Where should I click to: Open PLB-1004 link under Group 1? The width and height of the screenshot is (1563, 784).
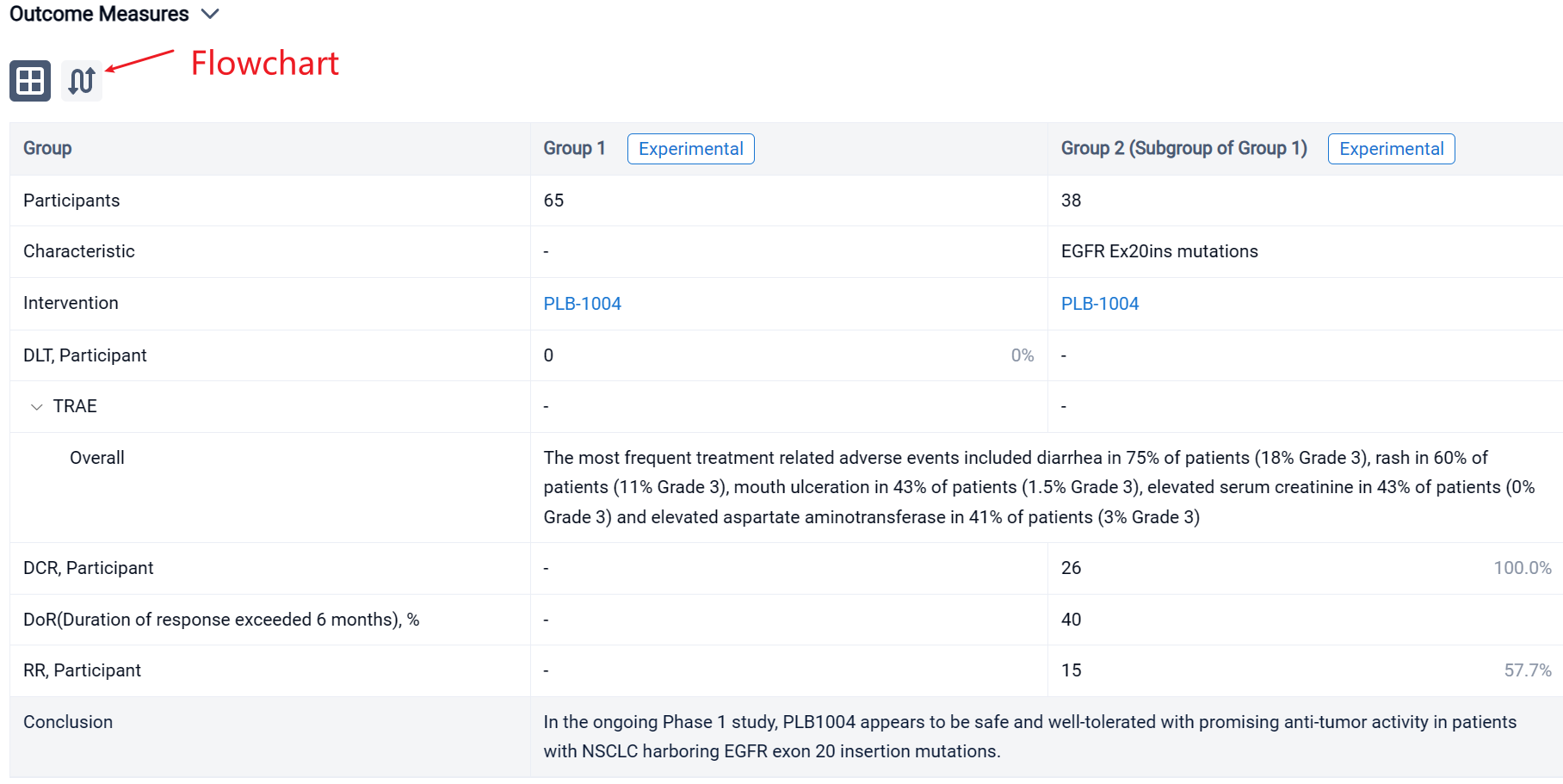click(582, 304)
